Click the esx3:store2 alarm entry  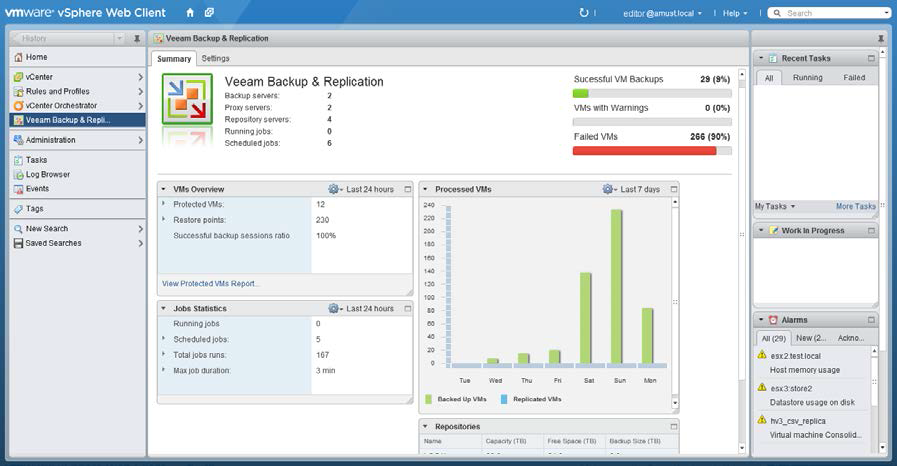coord(813,395)
